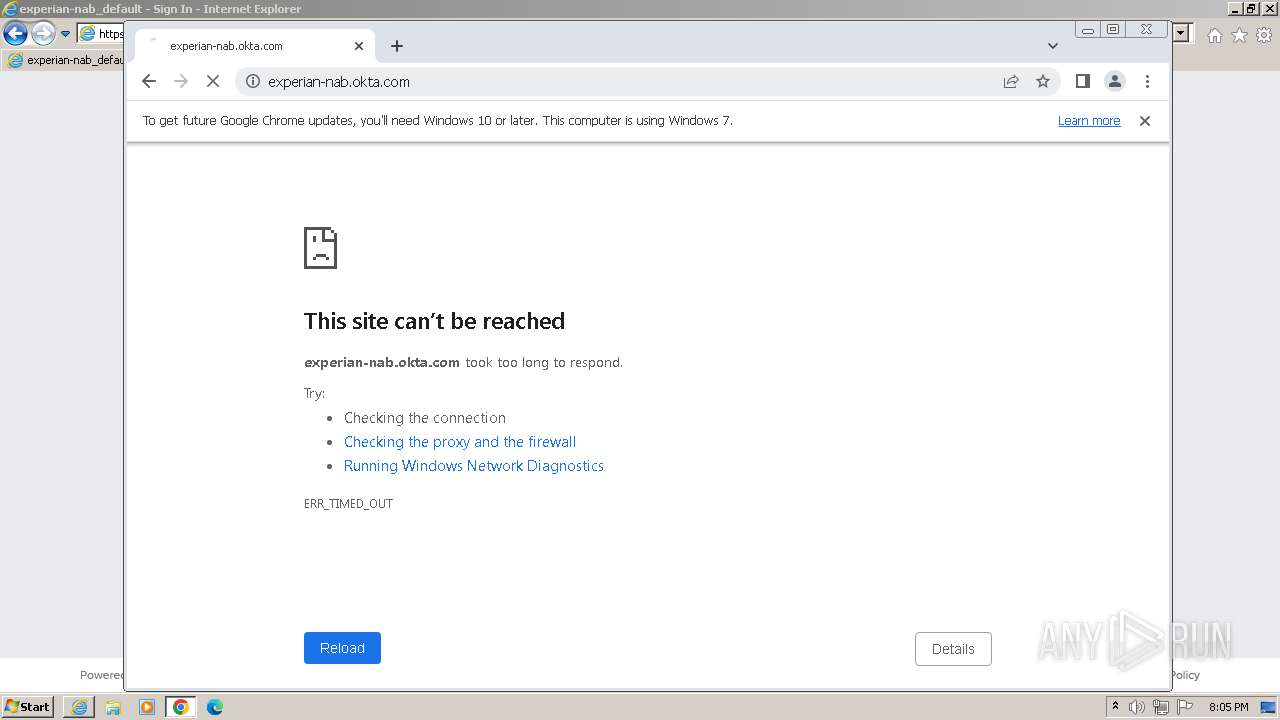Go back in Chrome navigation
Screen dimensions: 1280x720
coord(149,82)
